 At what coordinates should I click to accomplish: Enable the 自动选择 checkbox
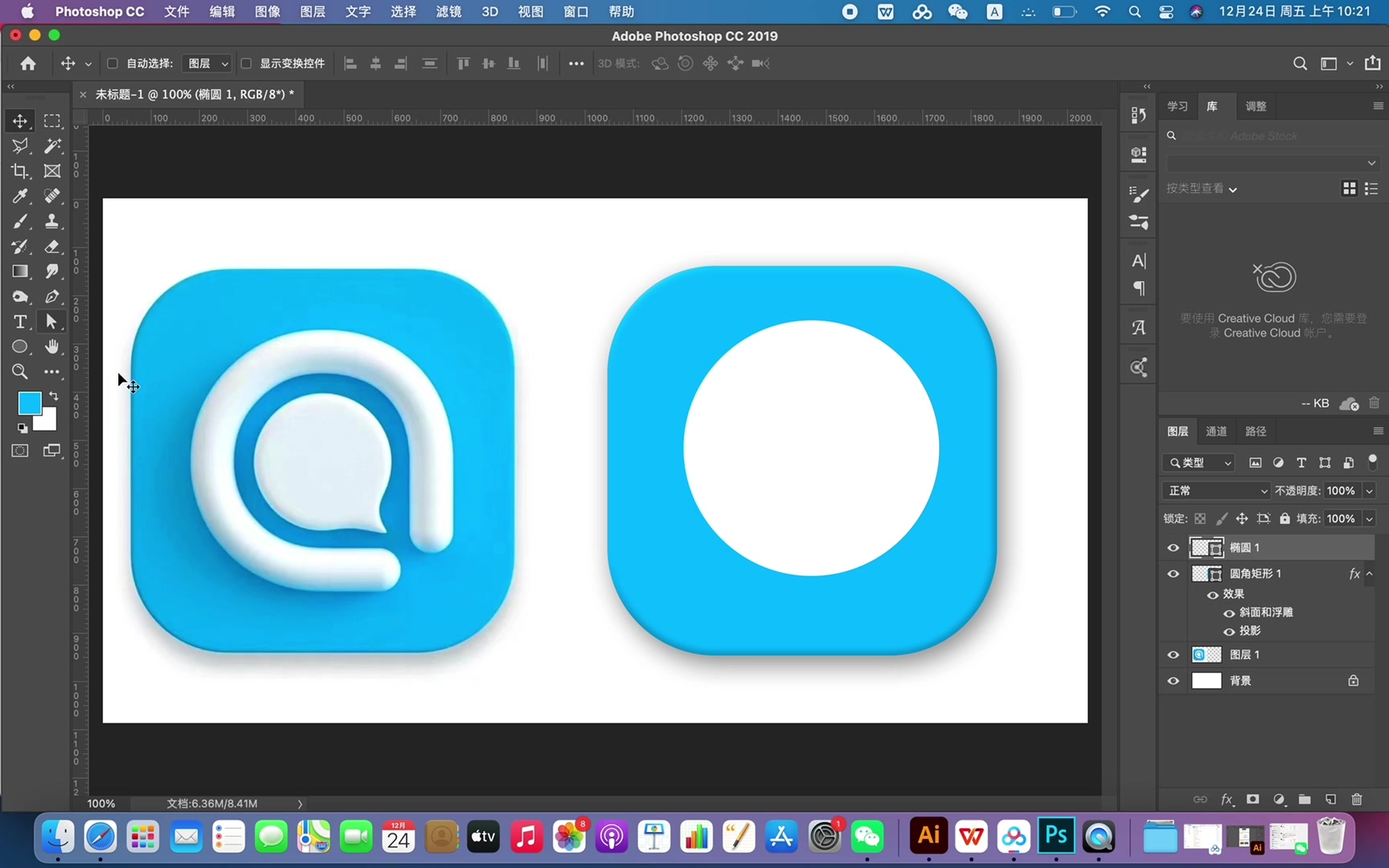[113, 63]
